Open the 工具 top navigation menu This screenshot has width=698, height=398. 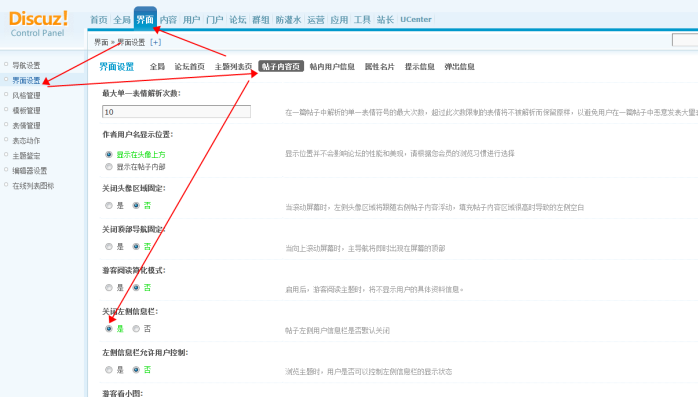[x=362, y=20]
